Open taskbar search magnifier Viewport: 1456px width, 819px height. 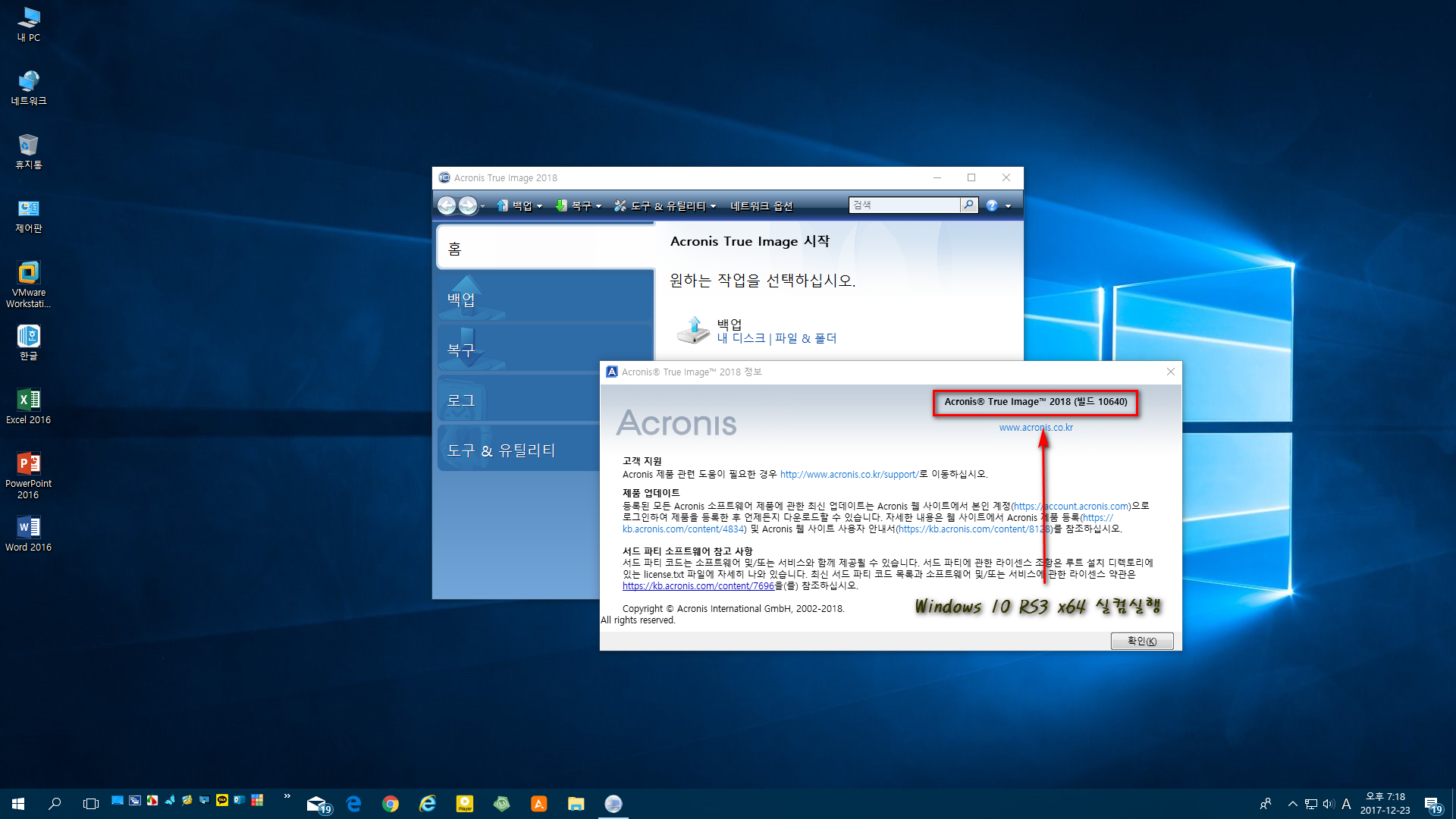55,804
